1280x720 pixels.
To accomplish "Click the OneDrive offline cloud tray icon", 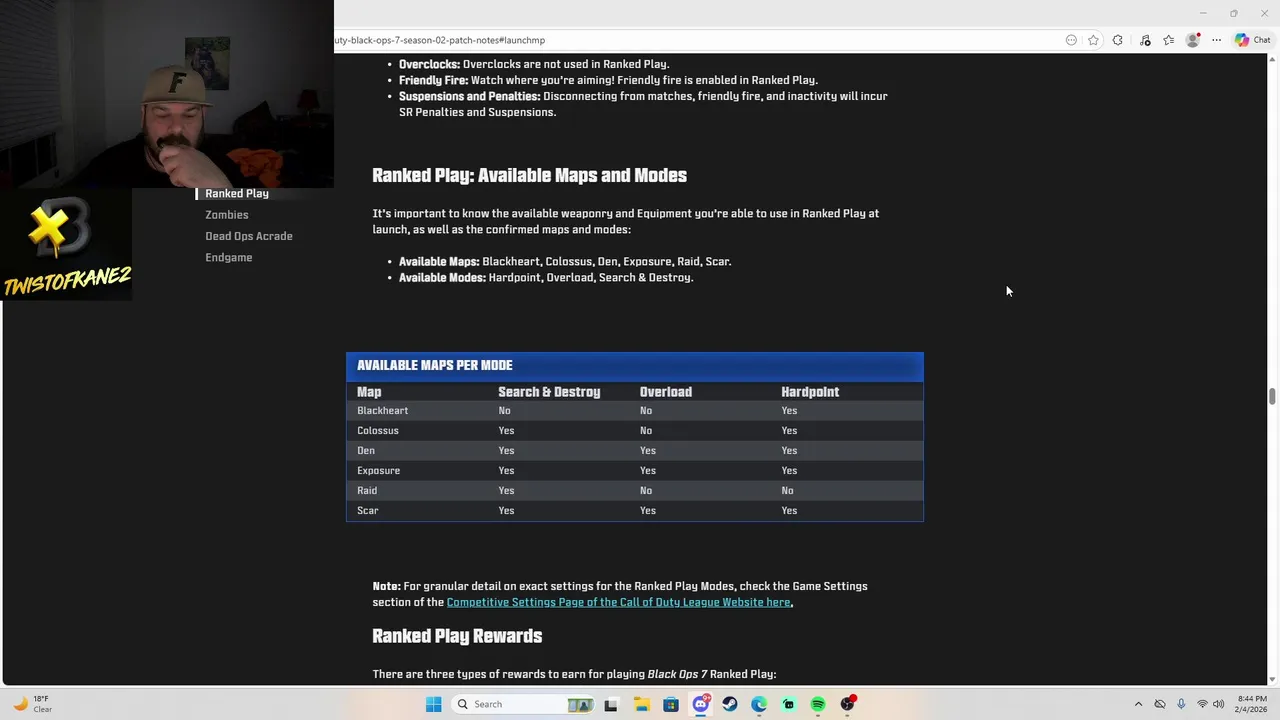I will (x=1160, y=704).
